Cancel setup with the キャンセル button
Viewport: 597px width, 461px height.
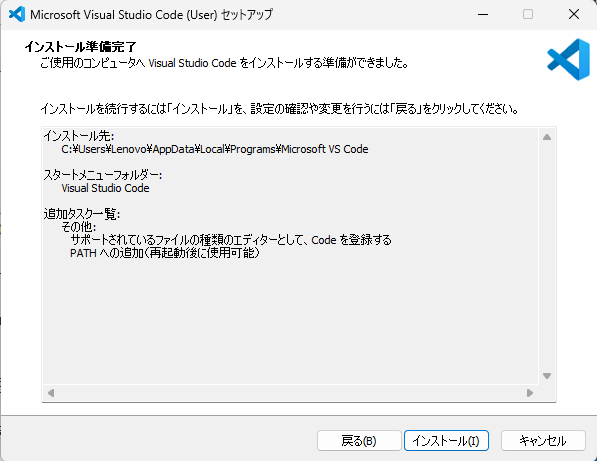click(543, 440)
